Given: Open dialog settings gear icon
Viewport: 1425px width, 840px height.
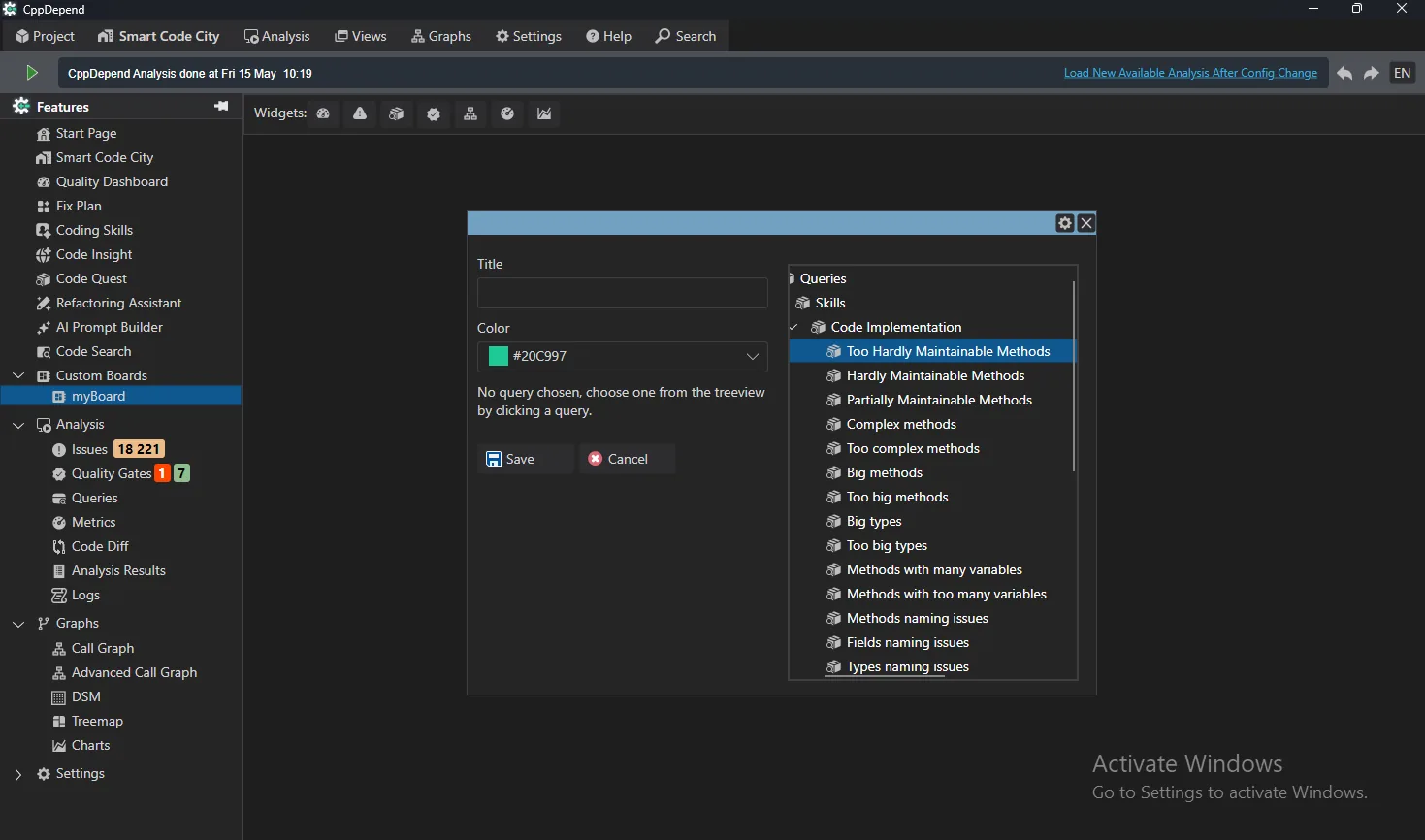Looking at the screenshot, I should 1065,223.
